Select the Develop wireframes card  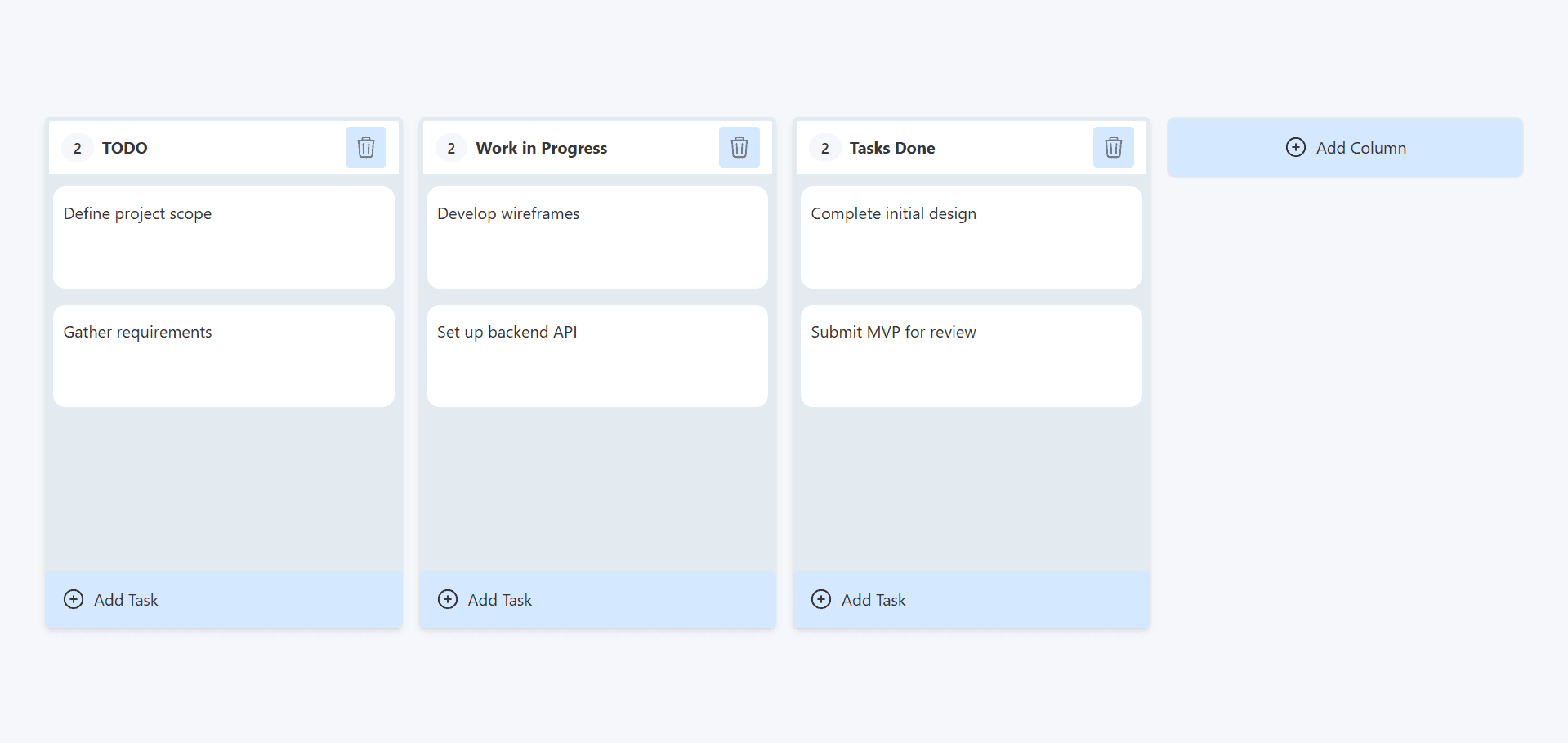pos(596,237)
